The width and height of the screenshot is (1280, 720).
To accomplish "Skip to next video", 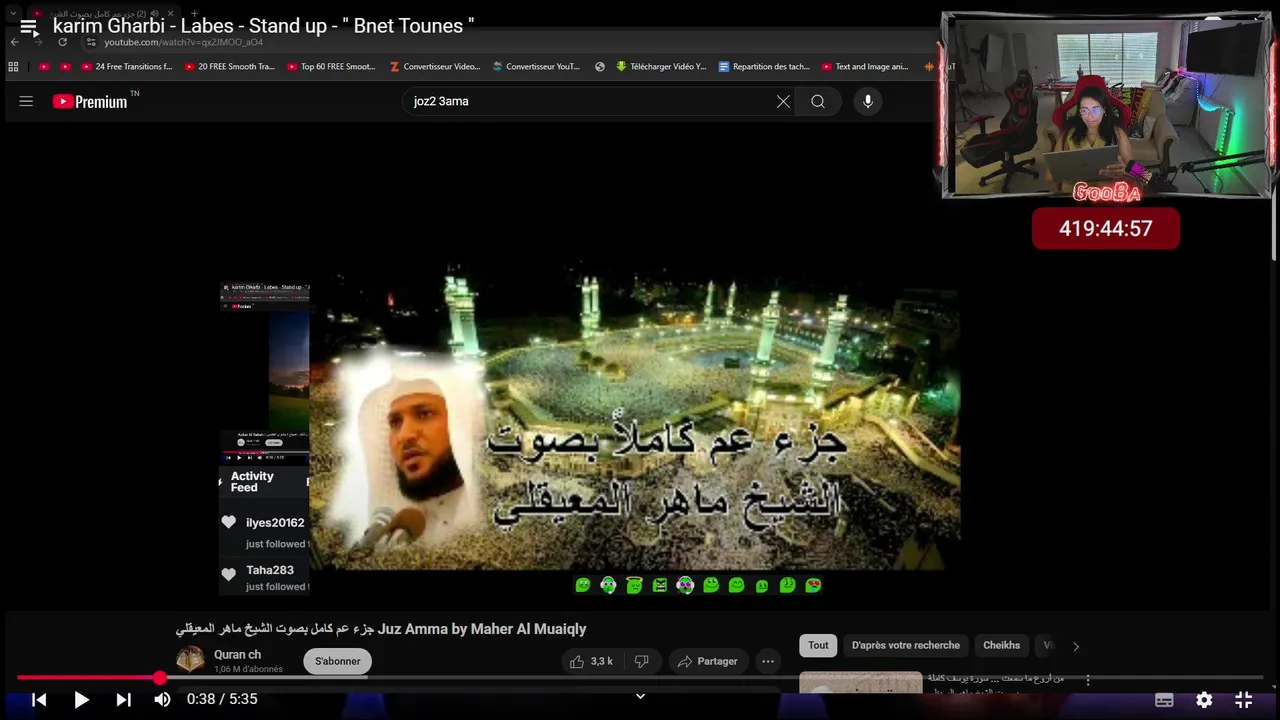I will tap(123, 700).
